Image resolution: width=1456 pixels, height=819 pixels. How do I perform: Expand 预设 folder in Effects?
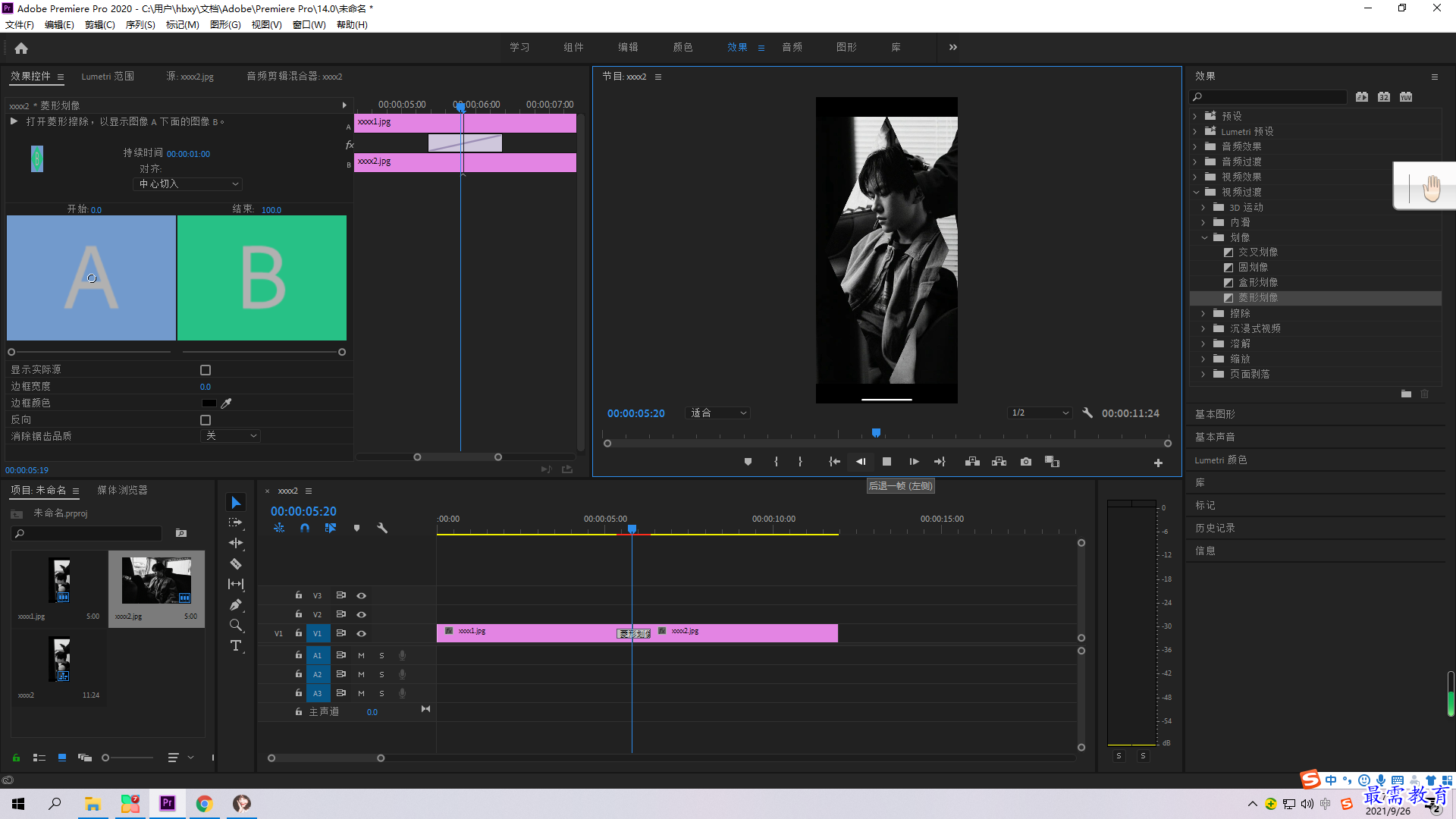point(1195,117)
